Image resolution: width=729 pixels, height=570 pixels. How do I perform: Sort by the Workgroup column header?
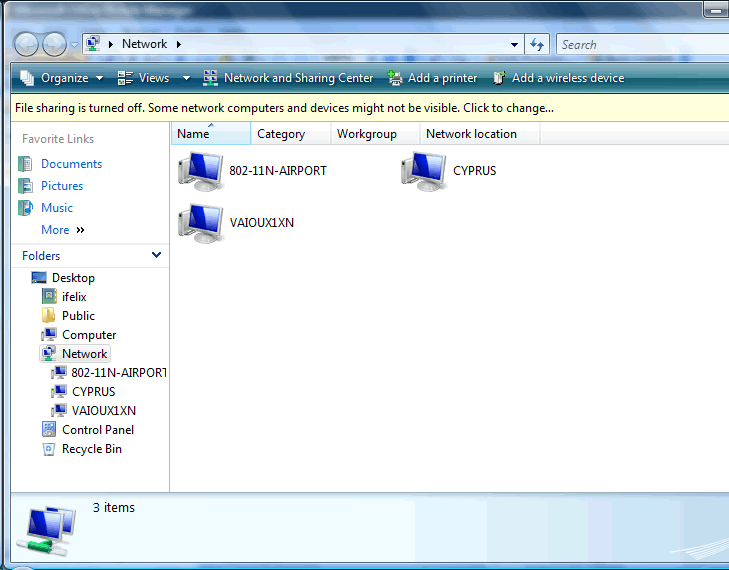pos(367,134)
